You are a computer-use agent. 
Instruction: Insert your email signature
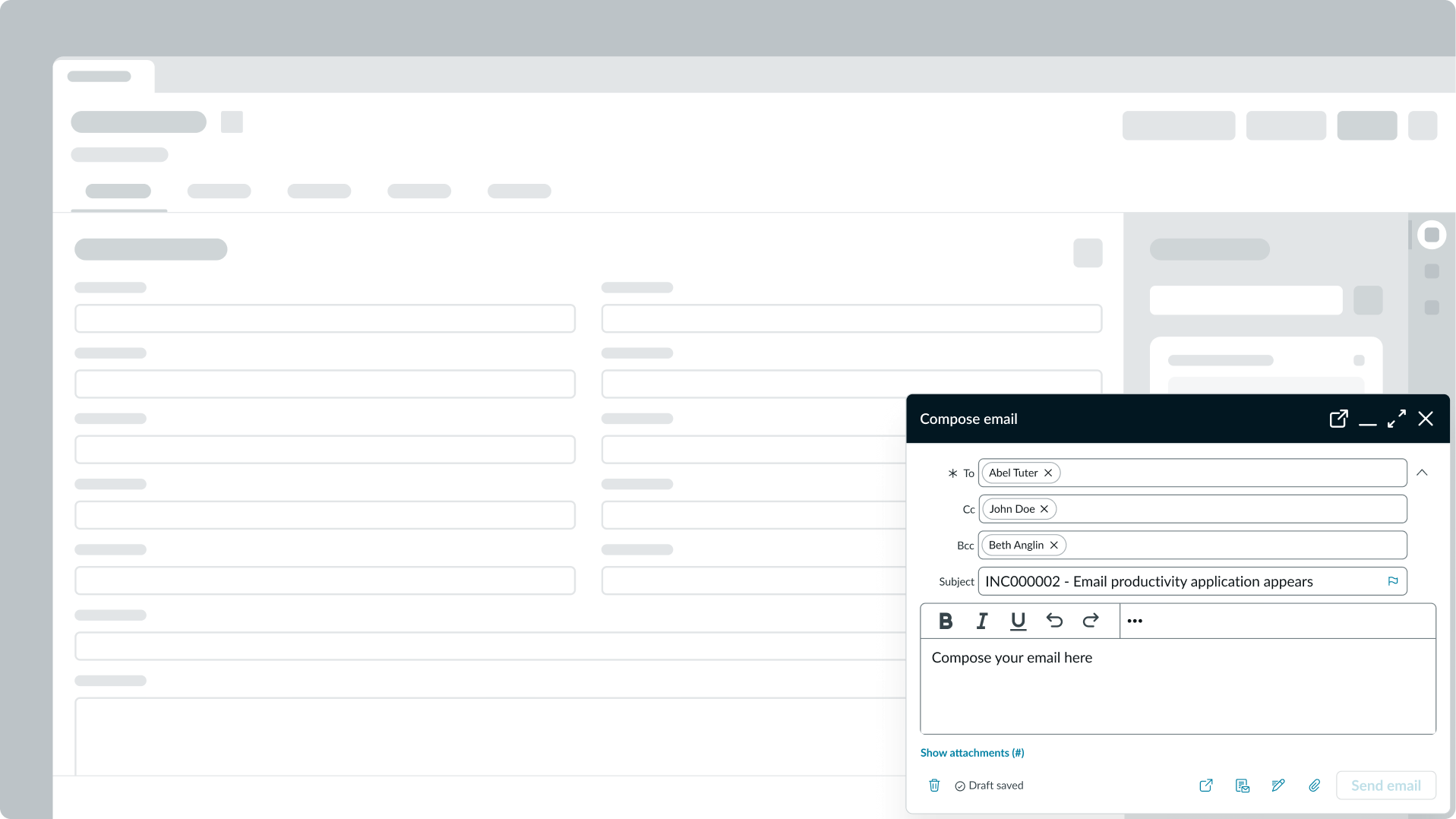1278,786
